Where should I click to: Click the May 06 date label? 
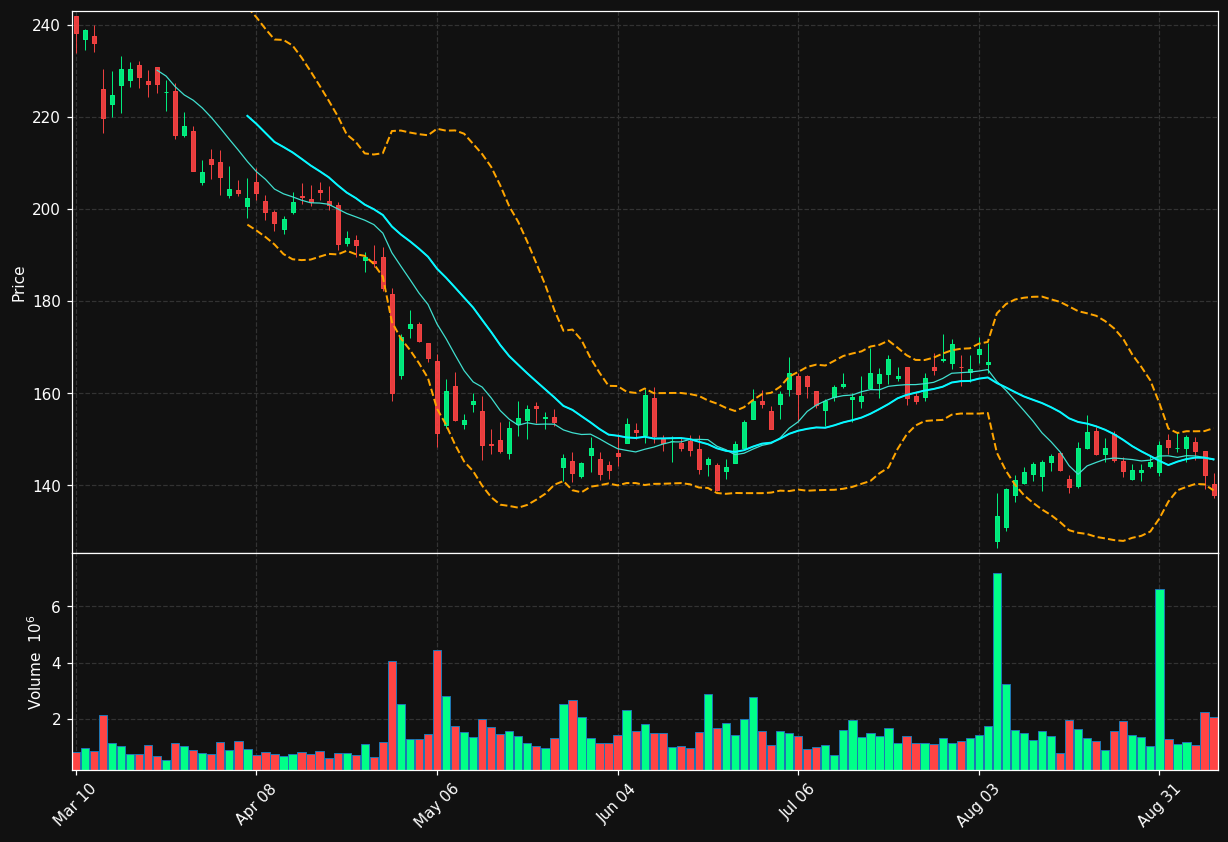click(x=435, y=805)
